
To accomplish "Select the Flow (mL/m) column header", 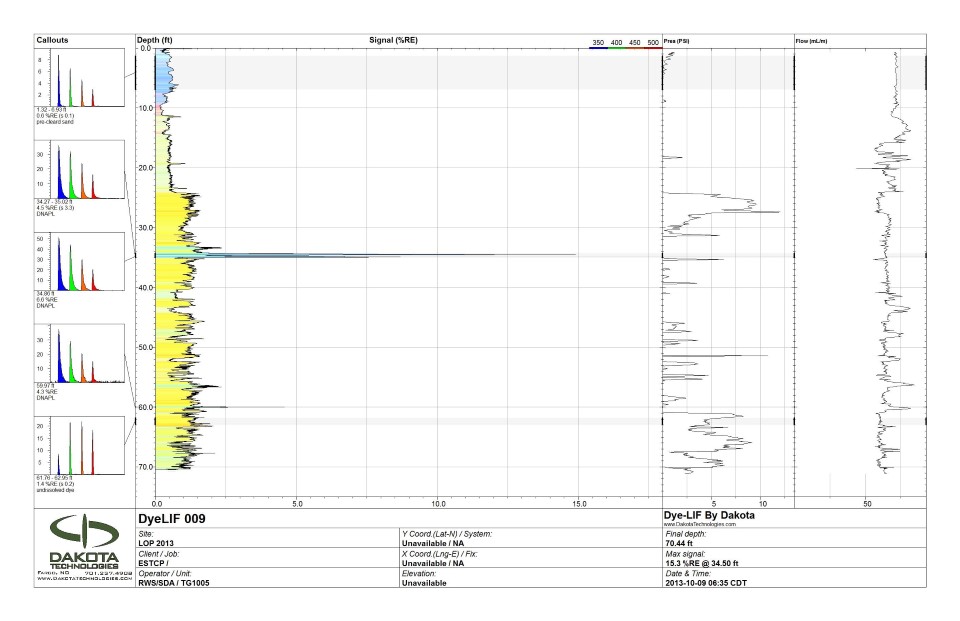I will pyautogui.click(x=811, y=41).
